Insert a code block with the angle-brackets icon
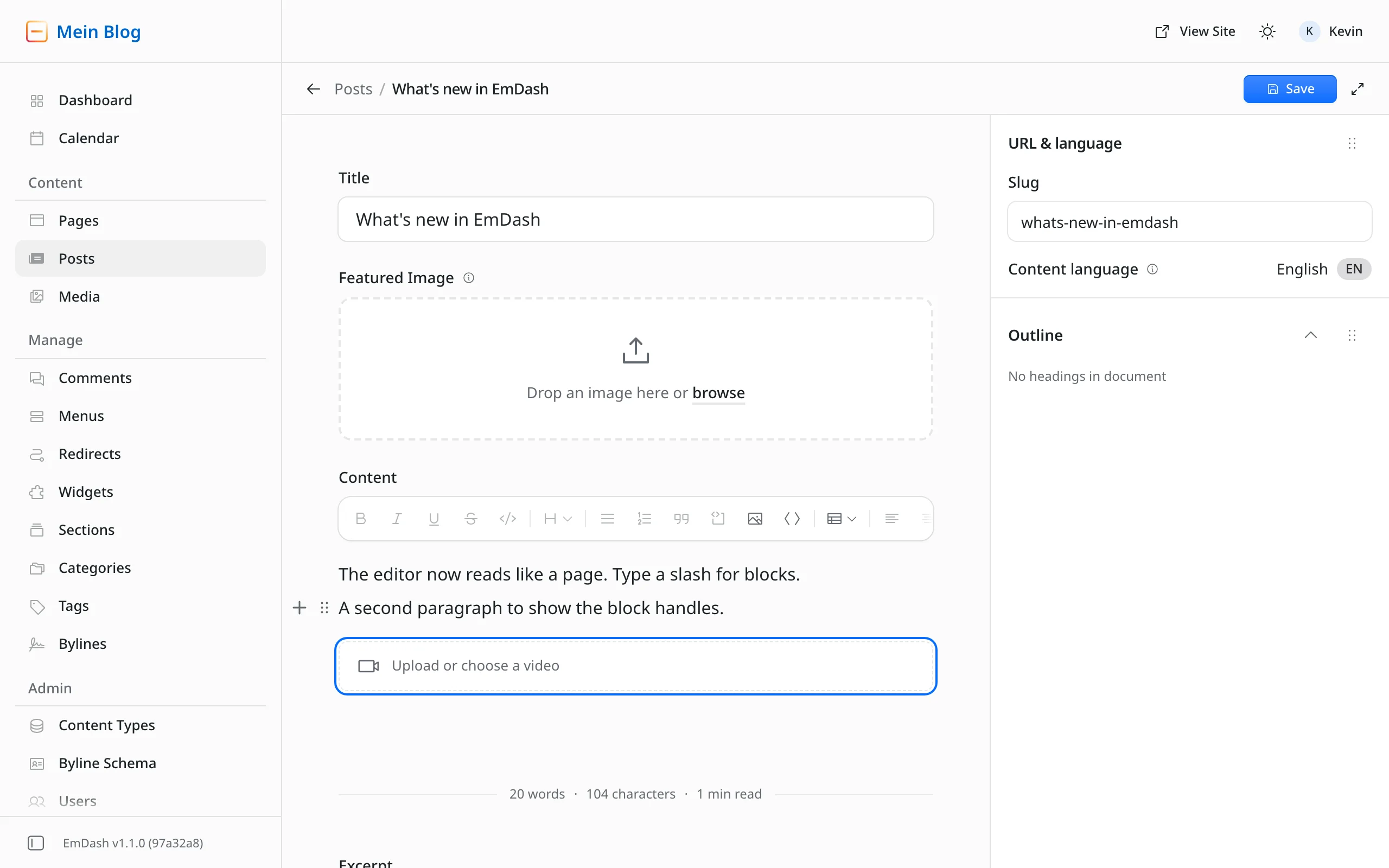The width and height of the screenshot is (1389, 868). pos(792,519)
